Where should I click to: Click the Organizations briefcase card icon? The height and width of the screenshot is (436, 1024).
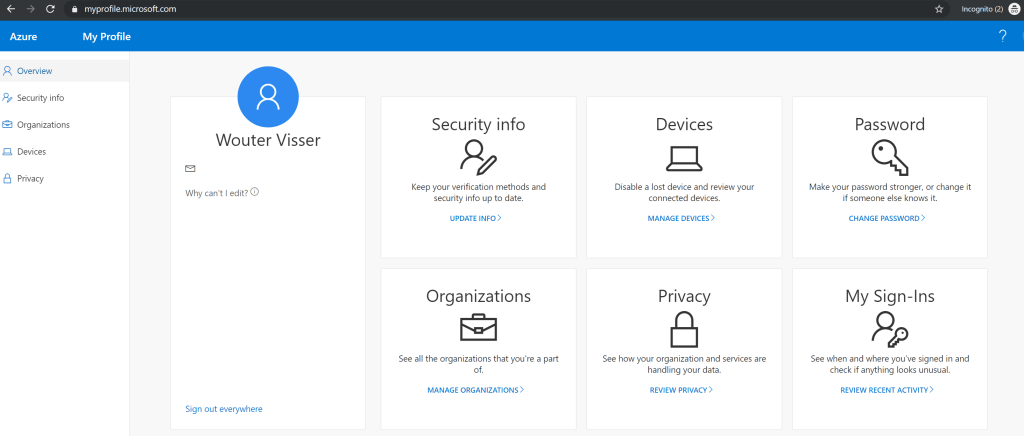coord(478,328)
